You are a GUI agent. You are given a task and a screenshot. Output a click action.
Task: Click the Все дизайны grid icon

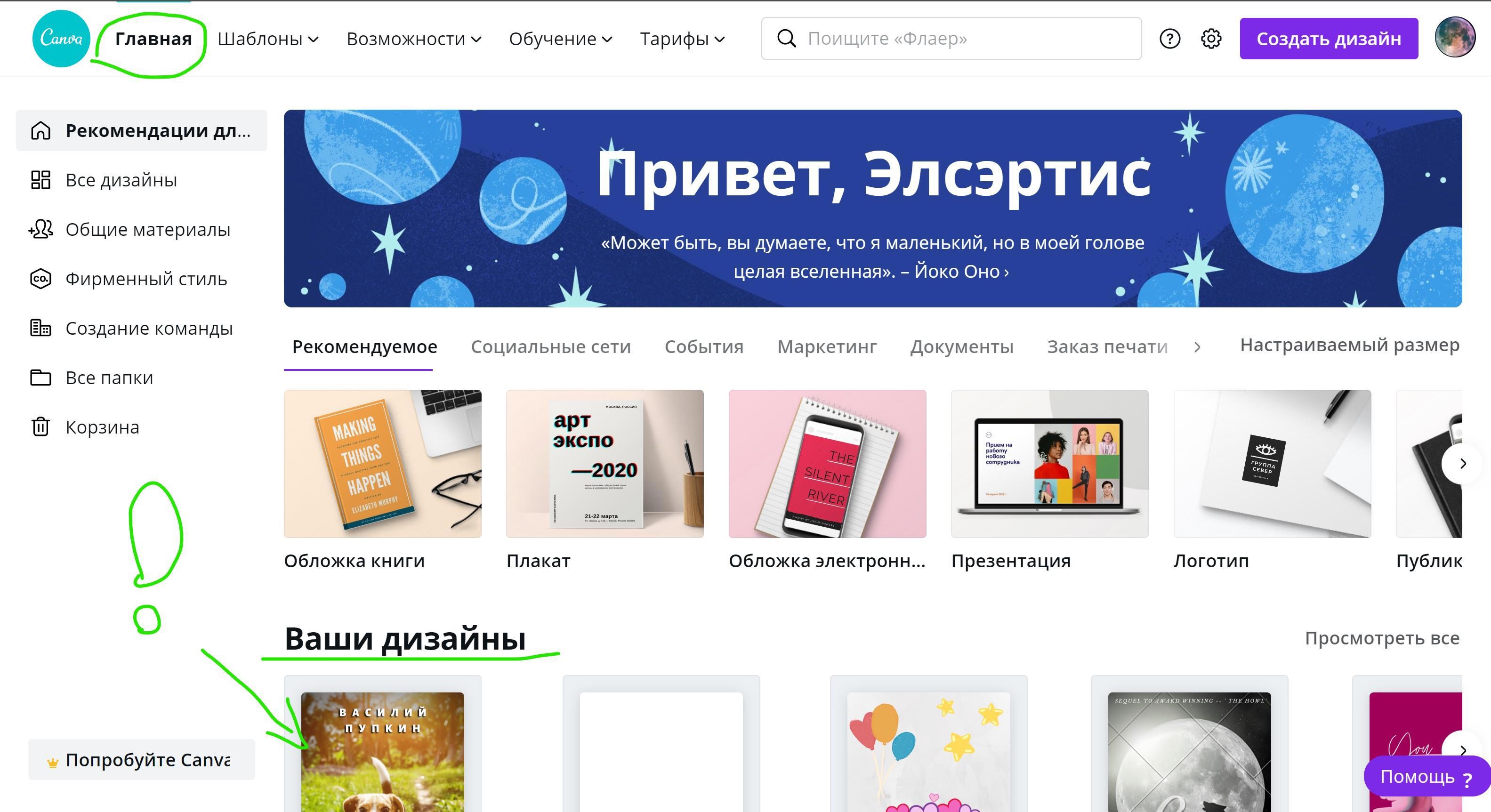[40, 180]
